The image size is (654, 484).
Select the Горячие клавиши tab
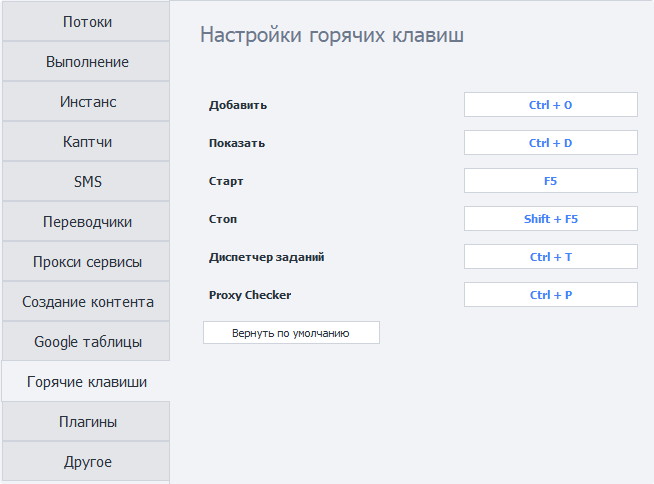click(x=86, y=382)
